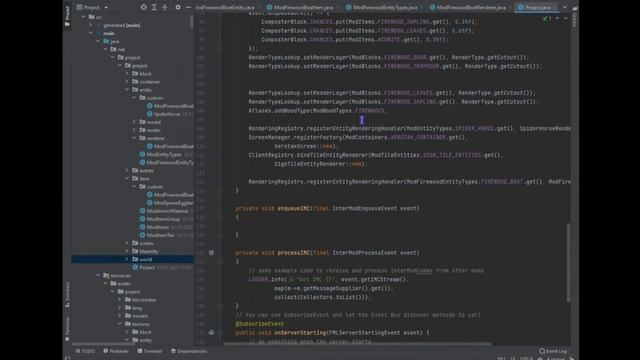Screen dimensions: 640x360
Task: Select SpiderHorse class in project tree
Action: click(167, 114)
